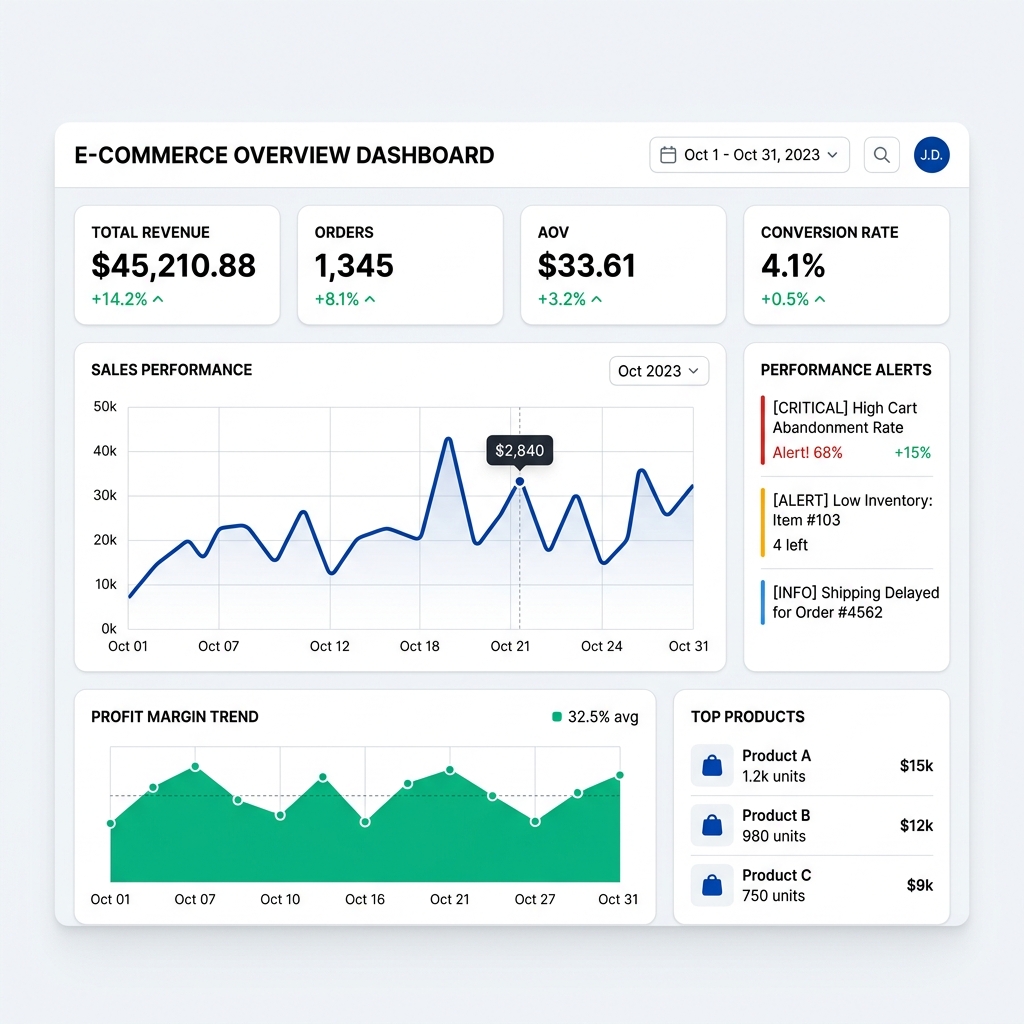The image size is (1024, 1024).
Task: Click the green 32.5% avg legend swatch
Action: point(557,717)
